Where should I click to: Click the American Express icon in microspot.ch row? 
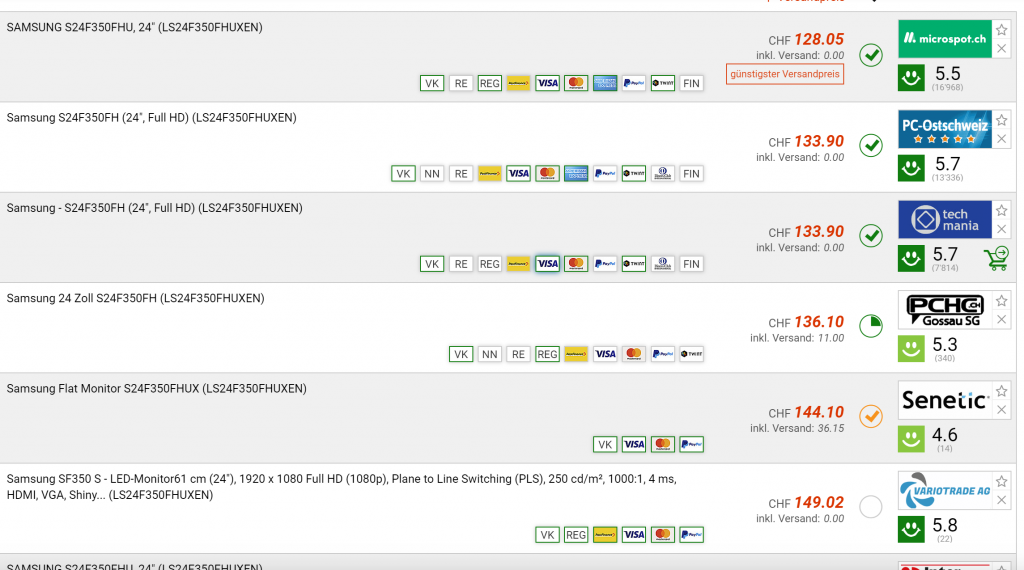[605, 83]
